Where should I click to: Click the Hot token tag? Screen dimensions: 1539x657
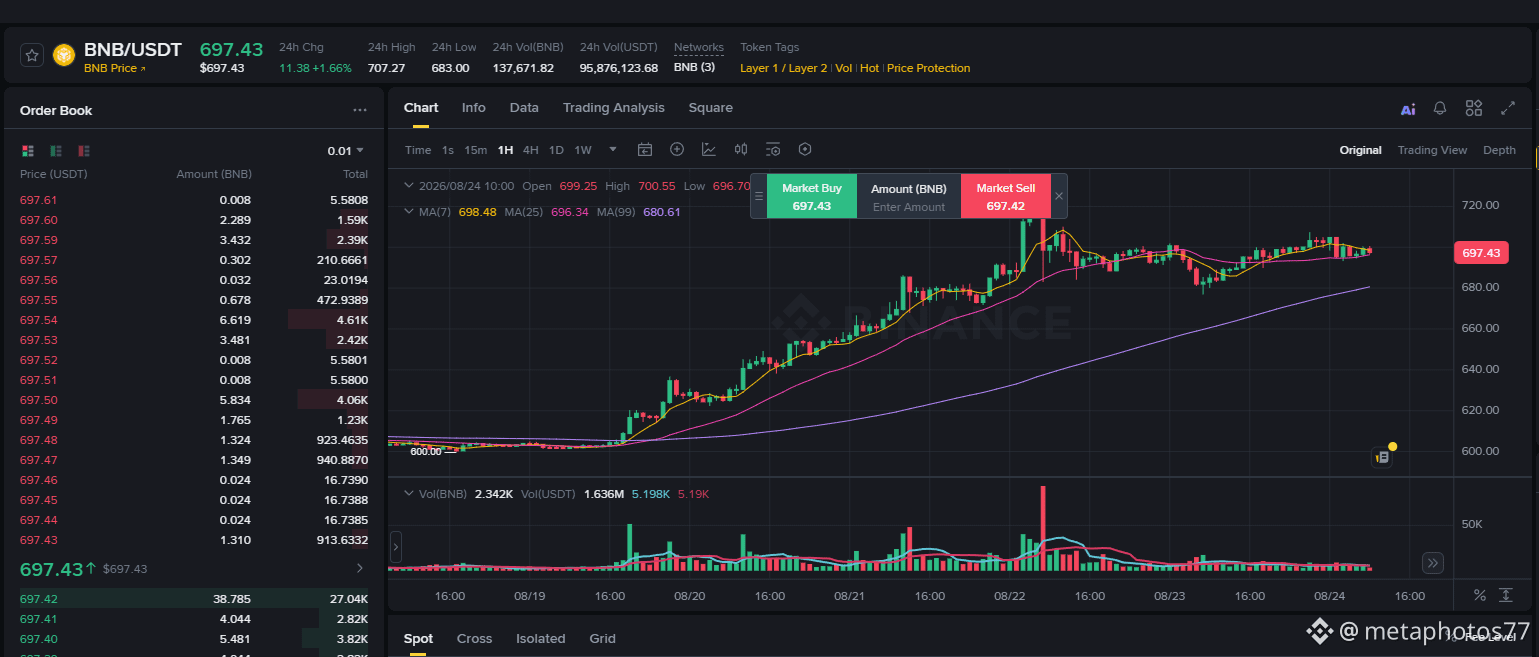tap(869, 68)
